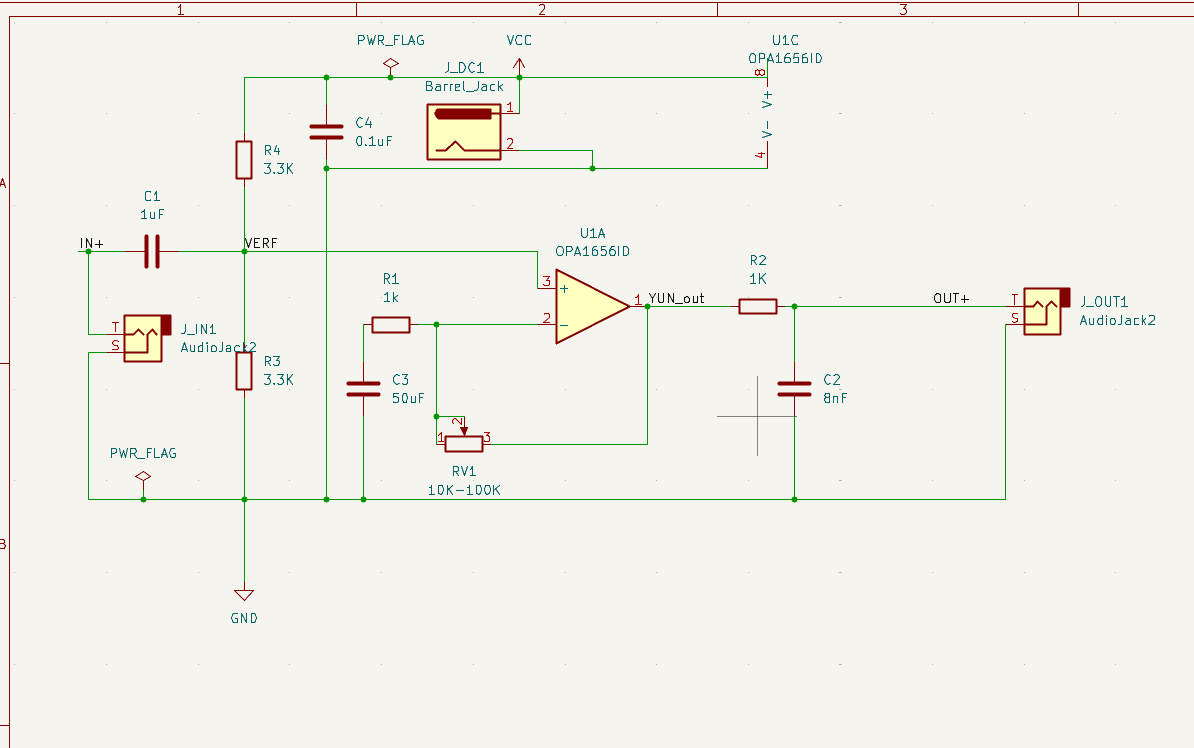
Task: Click the VERF net label
Action: point(261,243)
